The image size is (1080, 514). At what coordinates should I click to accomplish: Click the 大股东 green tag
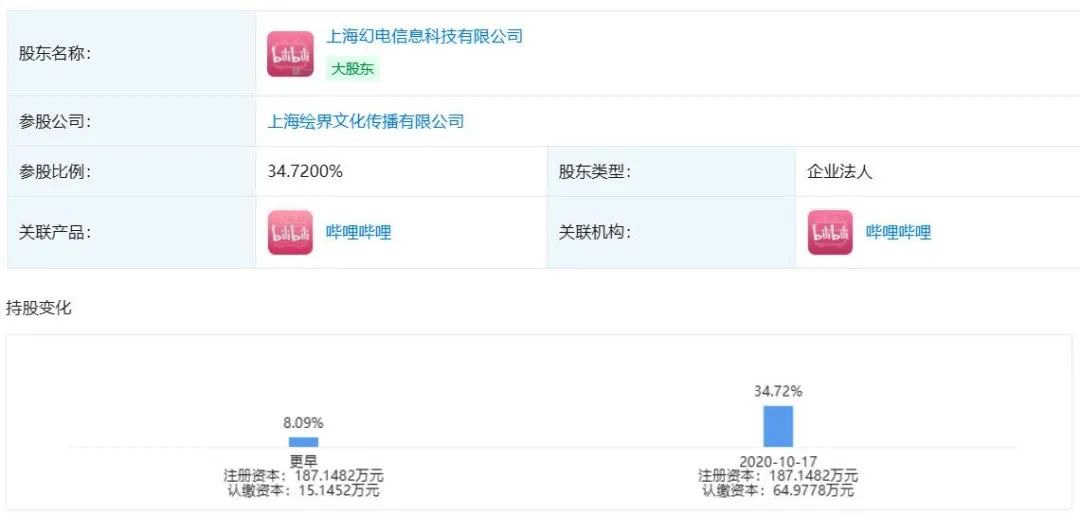353,69
